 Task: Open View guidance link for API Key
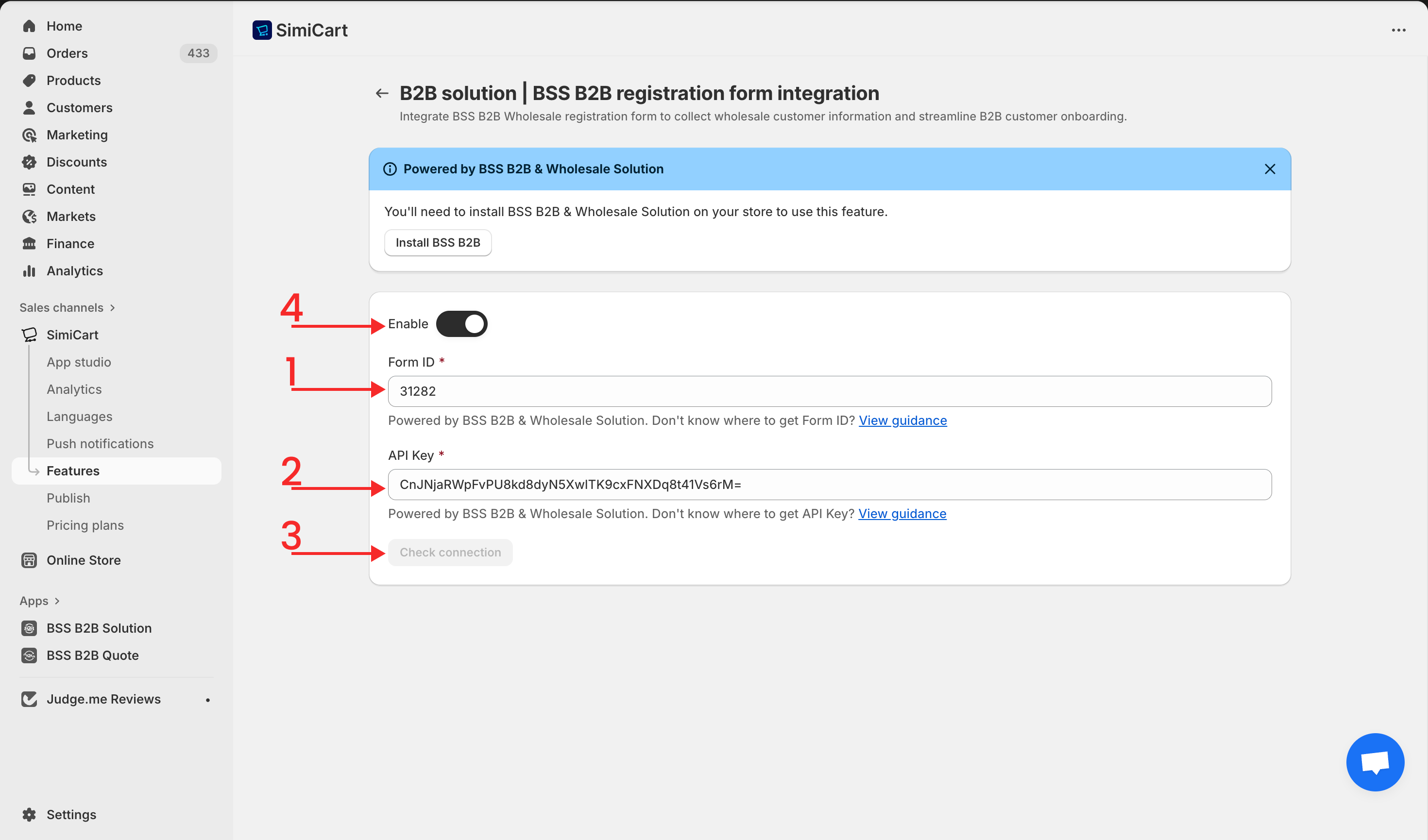tap(901, 513)
